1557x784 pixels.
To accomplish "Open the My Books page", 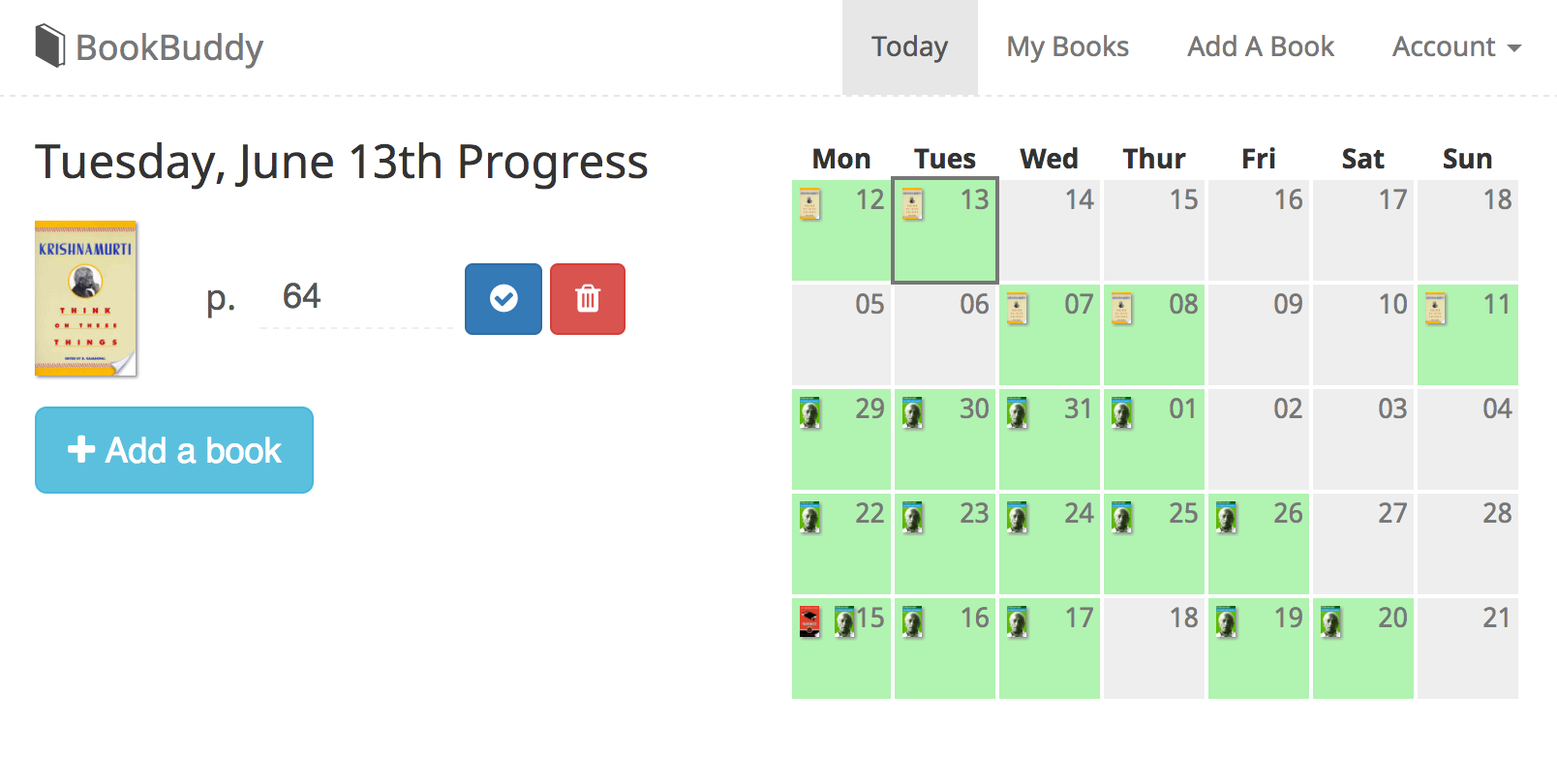I will 1066,45.
